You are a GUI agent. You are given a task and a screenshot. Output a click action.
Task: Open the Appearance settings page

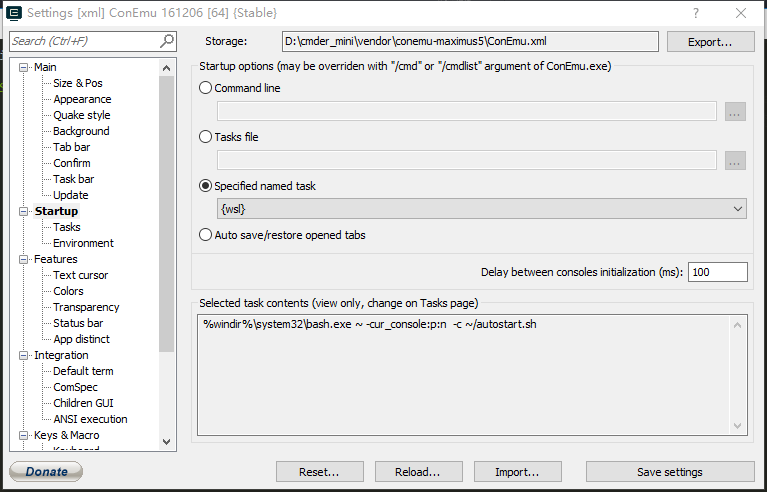click(82, 99)
